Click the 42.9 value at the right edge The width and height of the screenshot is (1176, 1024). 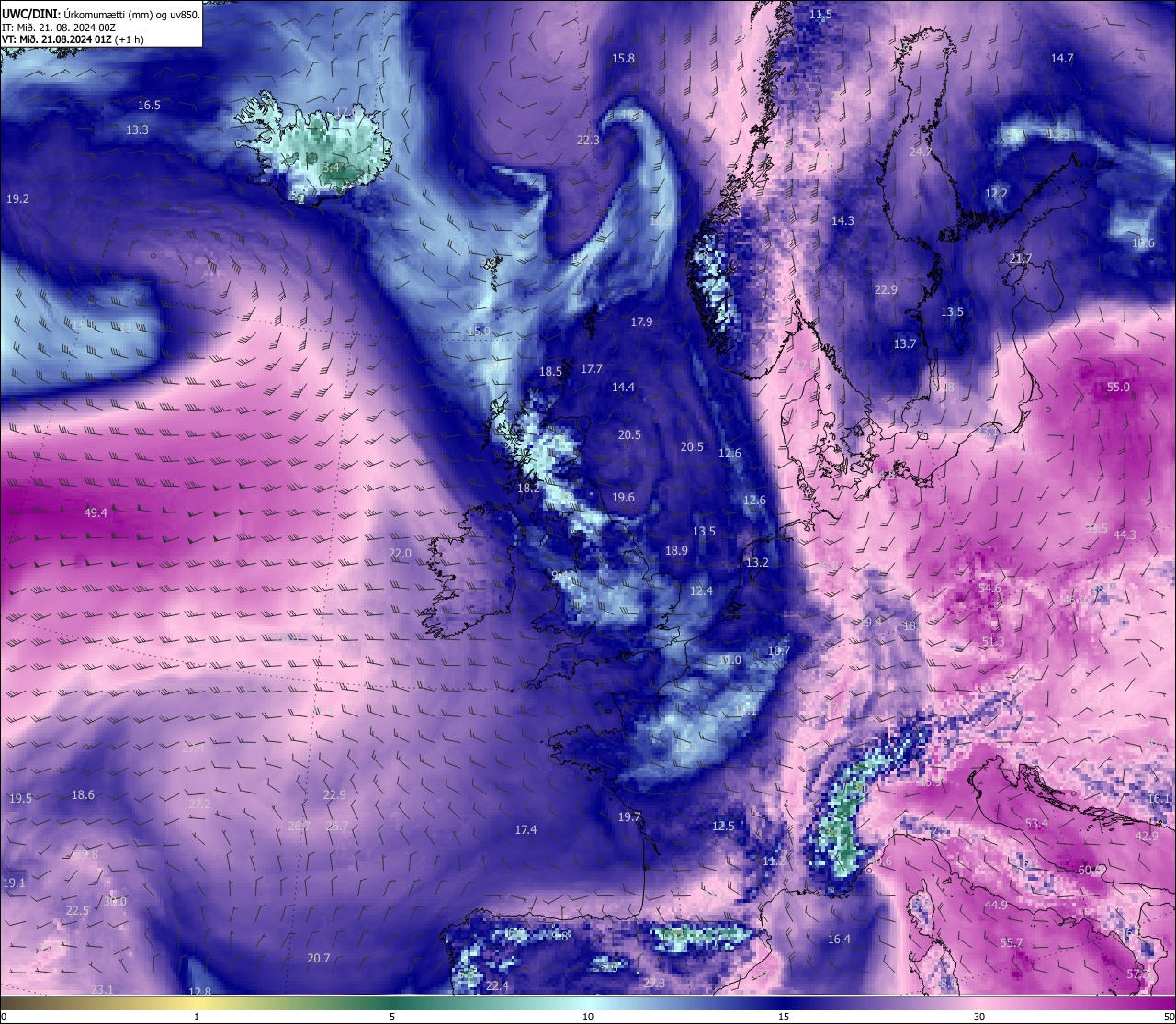point(1147,837)
